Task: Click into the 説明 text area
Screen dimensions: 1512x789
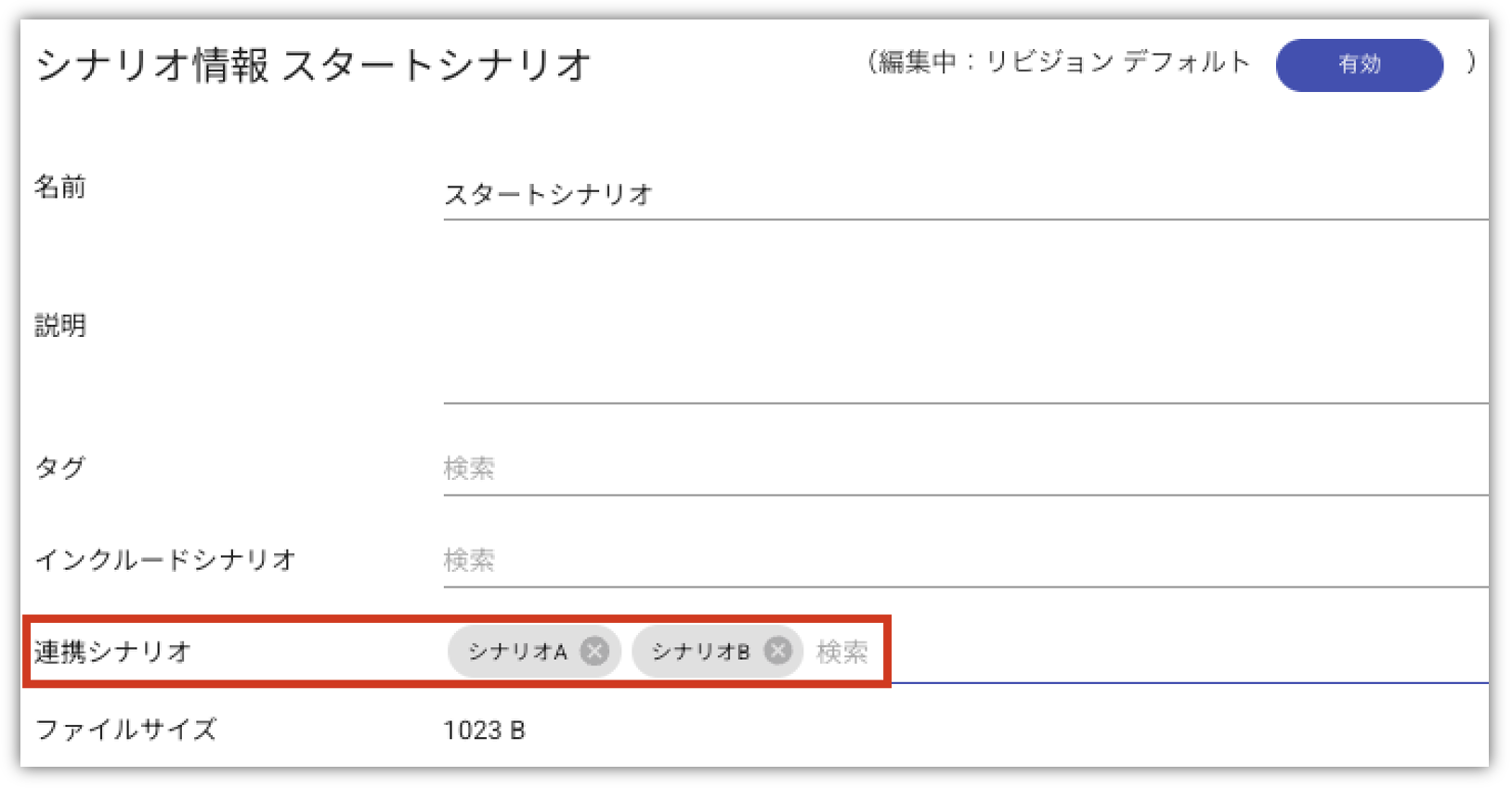Action: (x=966, y=327)
